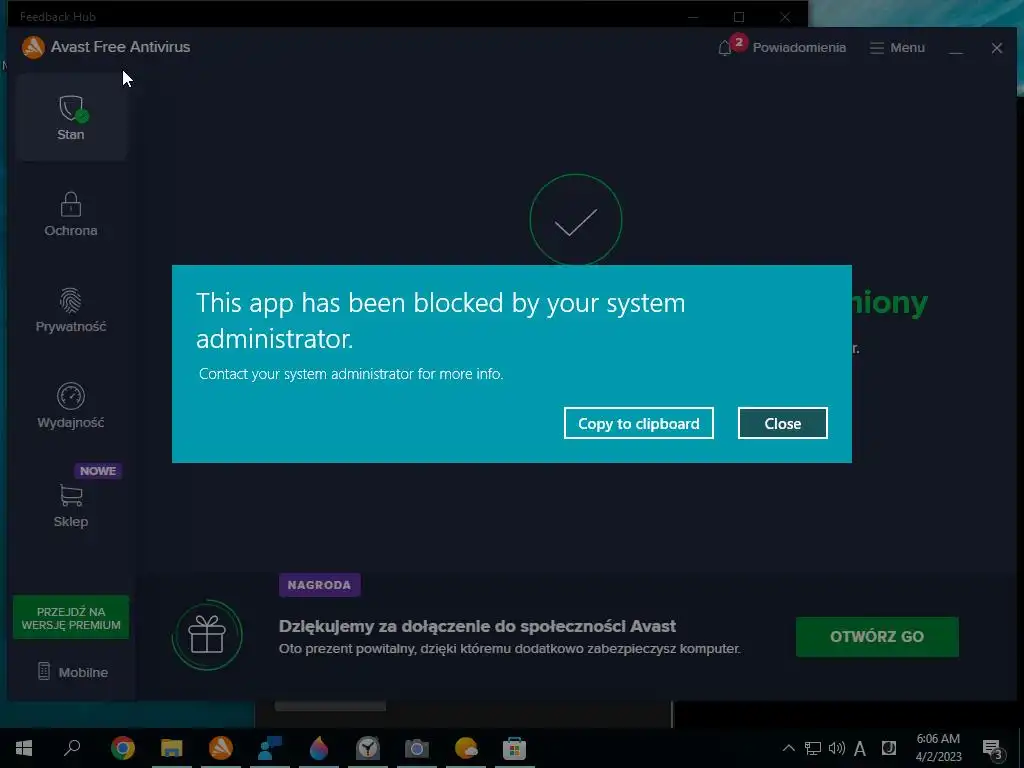Viewport: 1024px width, 768px height.
Task: Open the Weather app on taskbar
Action: coord(466,748)
